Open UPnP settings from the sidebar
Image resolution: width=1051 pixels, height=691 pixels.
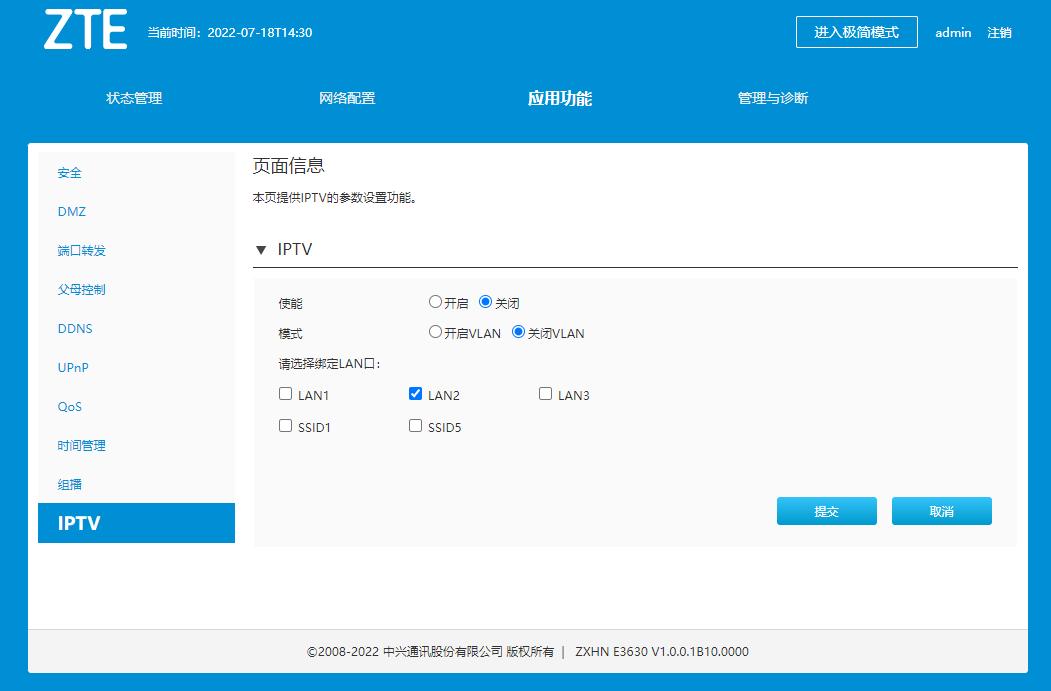74,367
